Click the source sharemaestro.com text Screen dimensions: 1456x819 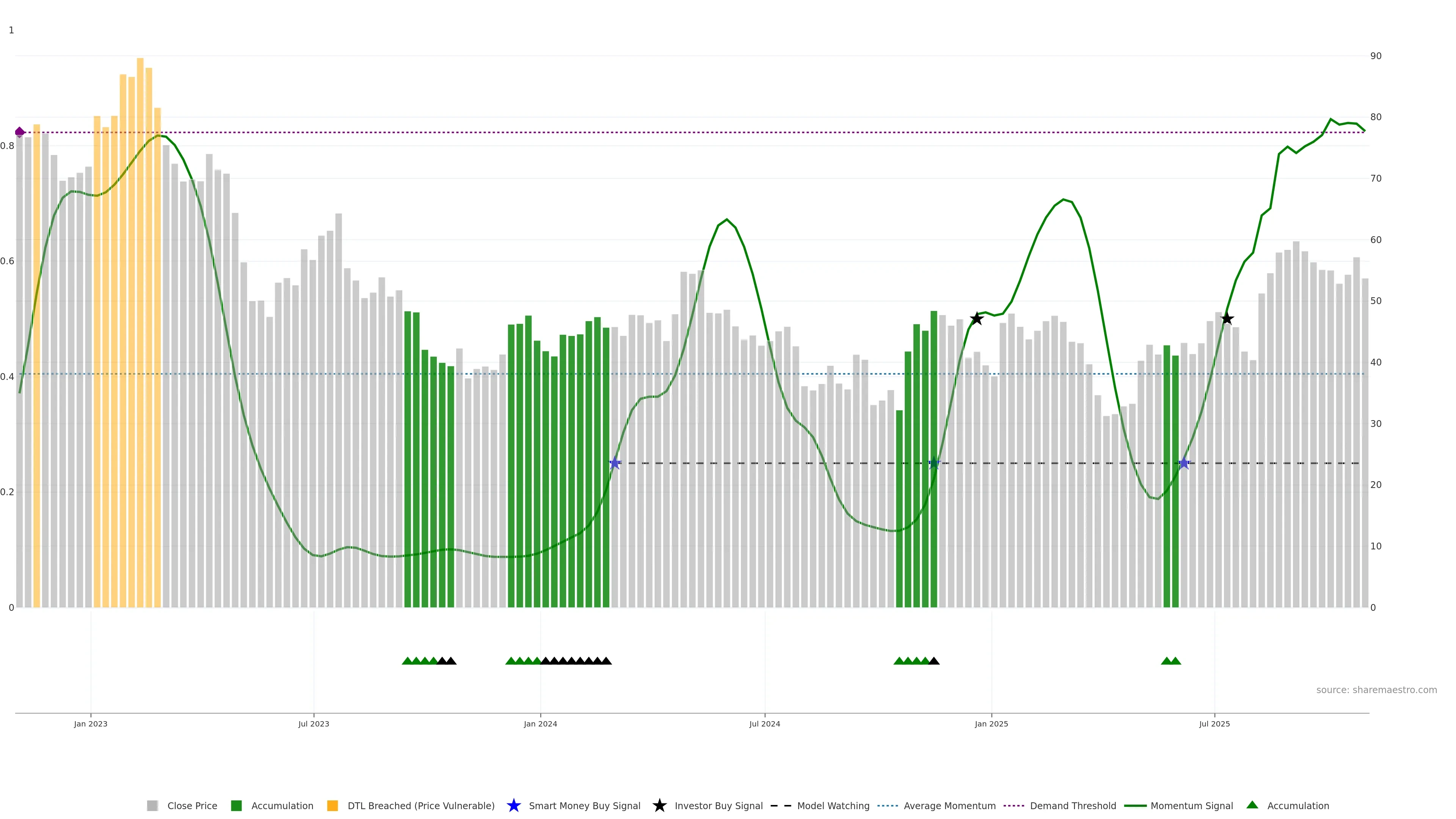point(1376,690)
